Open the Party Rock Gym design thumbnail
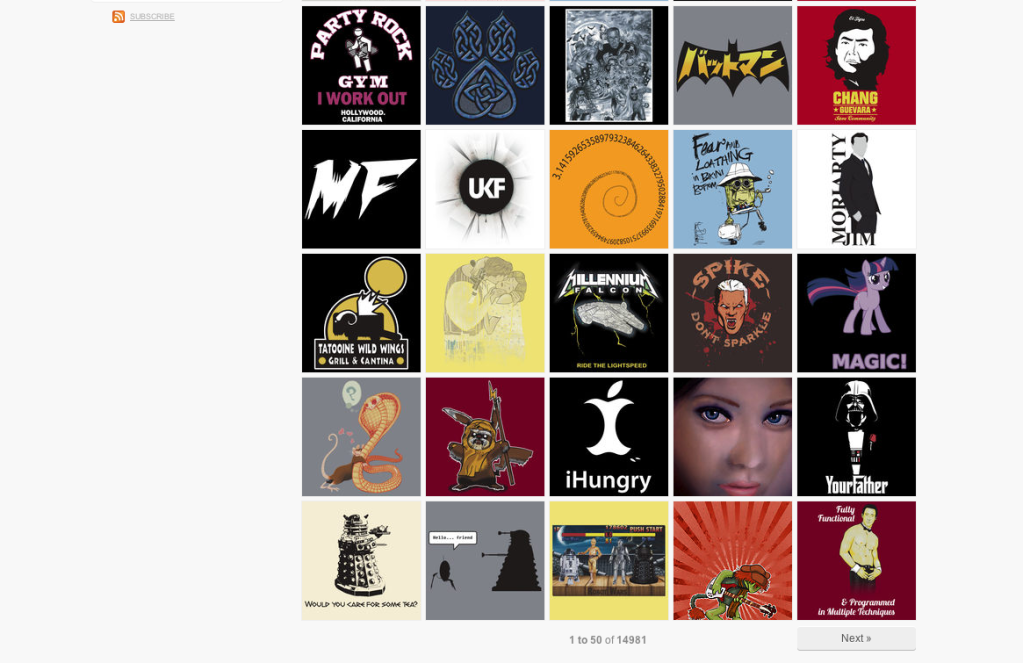 coord(361,65)
